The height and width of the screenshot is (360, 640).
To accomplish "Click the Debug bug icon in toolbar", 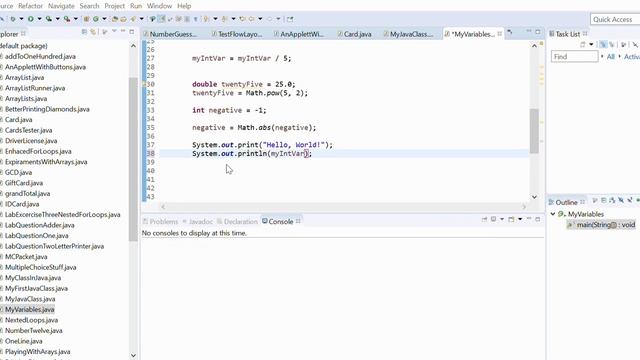I will pyautogui.click(x=13, y=19).
